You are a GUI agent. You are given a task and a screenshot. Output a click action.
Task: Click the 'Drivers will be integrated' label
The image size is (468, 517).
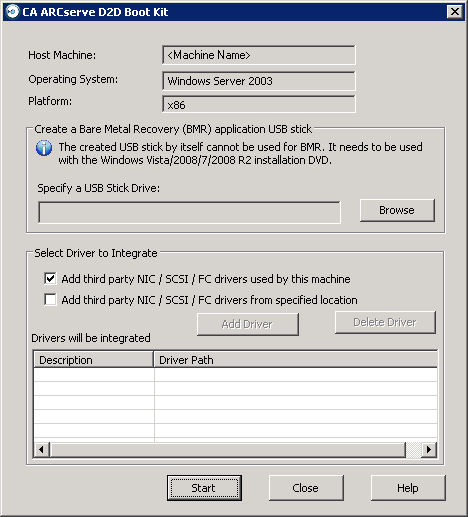click(x=91, y=338)
